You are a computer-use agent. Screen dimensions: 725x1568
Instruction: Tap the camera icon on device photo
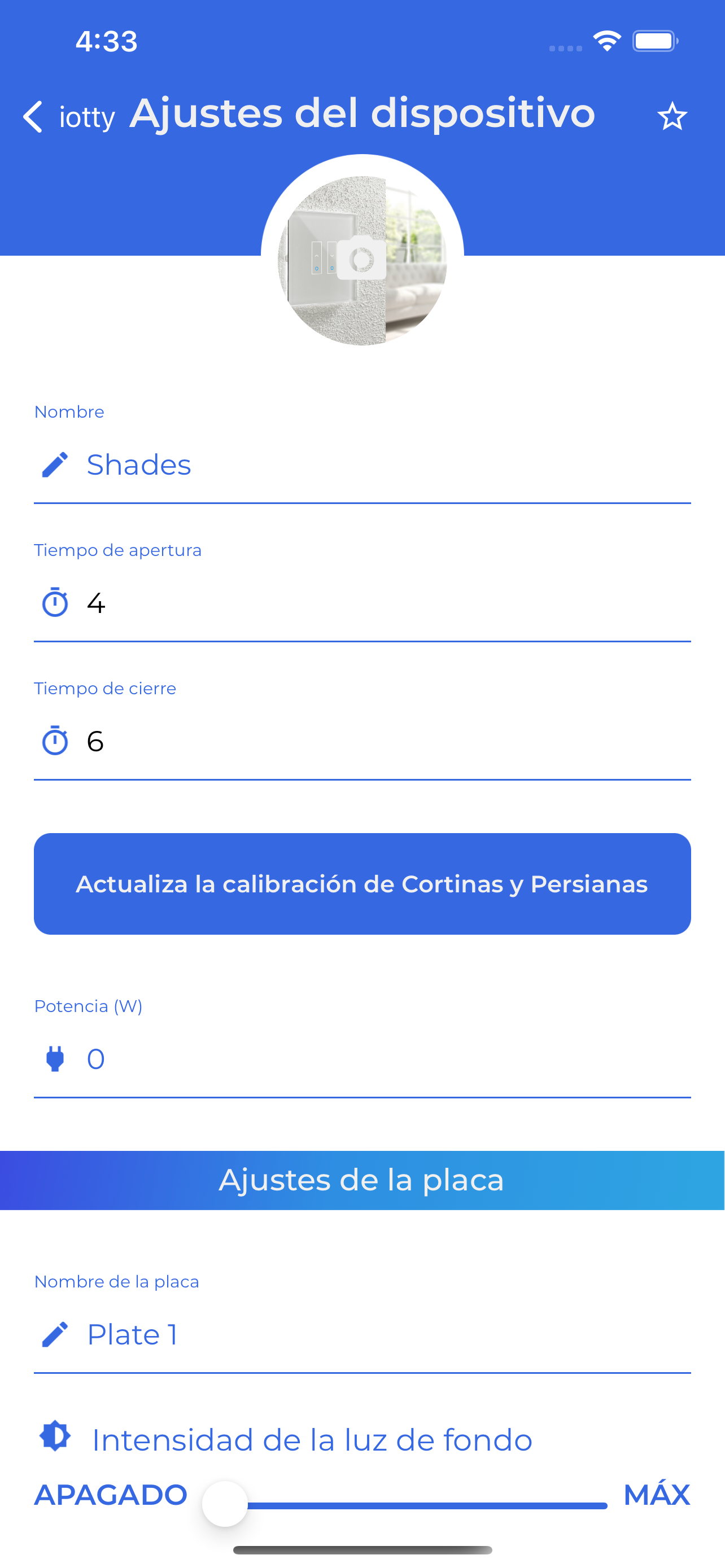tap(361, 257)
